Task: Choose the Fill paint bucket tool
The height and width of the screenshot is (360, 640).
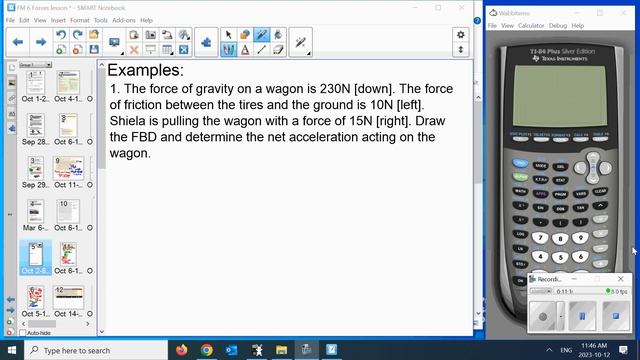Action: pyautogui.click(x=278, y=35)
